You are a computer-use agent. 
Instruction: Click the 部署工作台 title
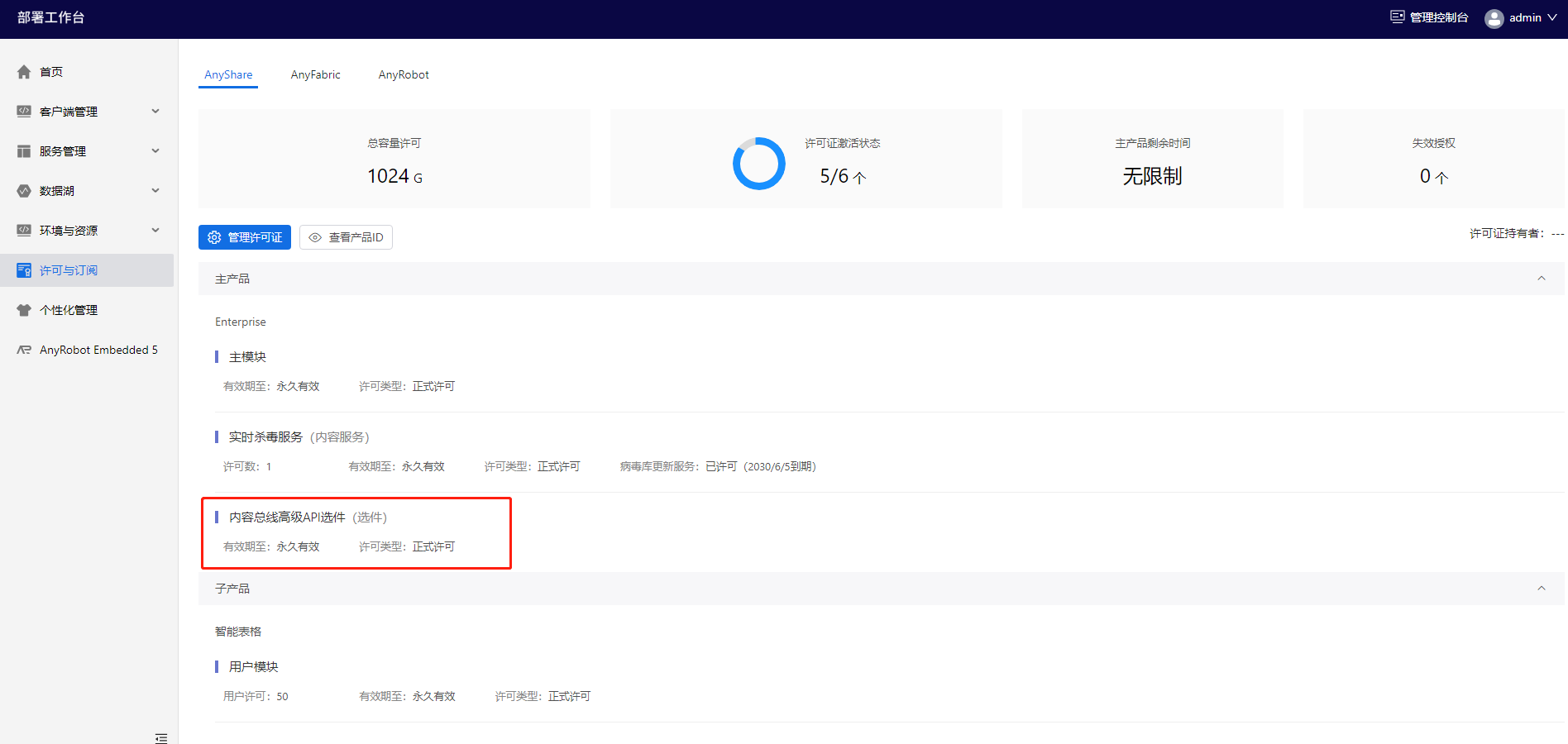point(50,17)
